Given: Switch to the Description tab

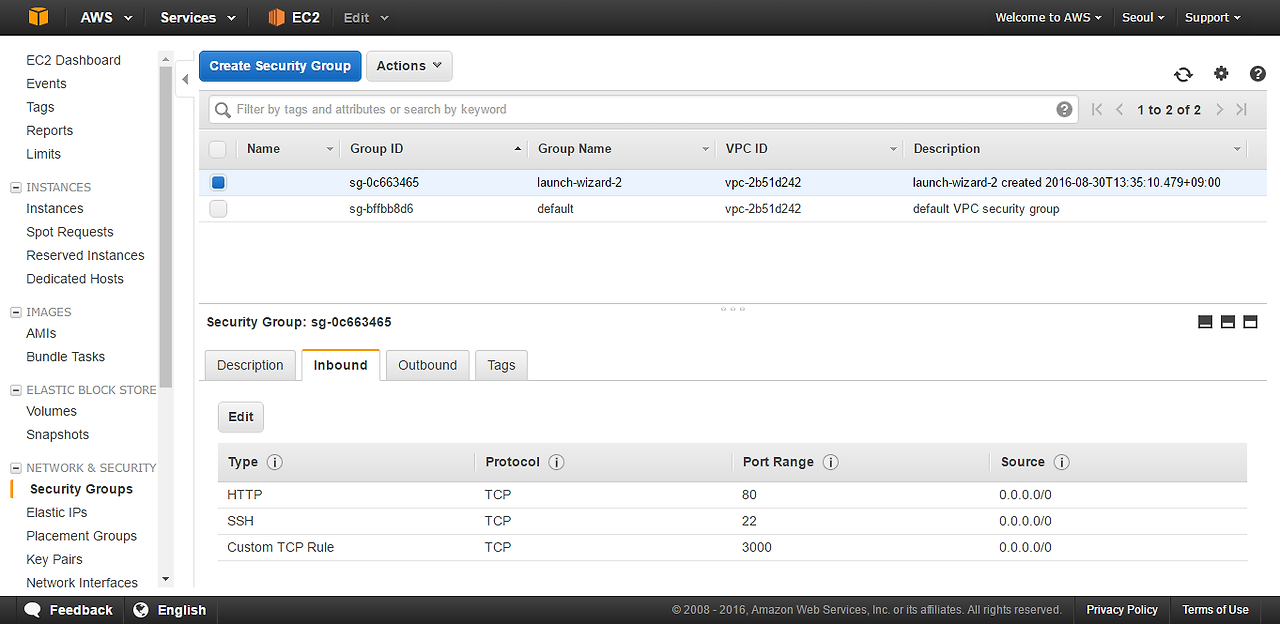Looking at the screenshot, I should (250, 365).
